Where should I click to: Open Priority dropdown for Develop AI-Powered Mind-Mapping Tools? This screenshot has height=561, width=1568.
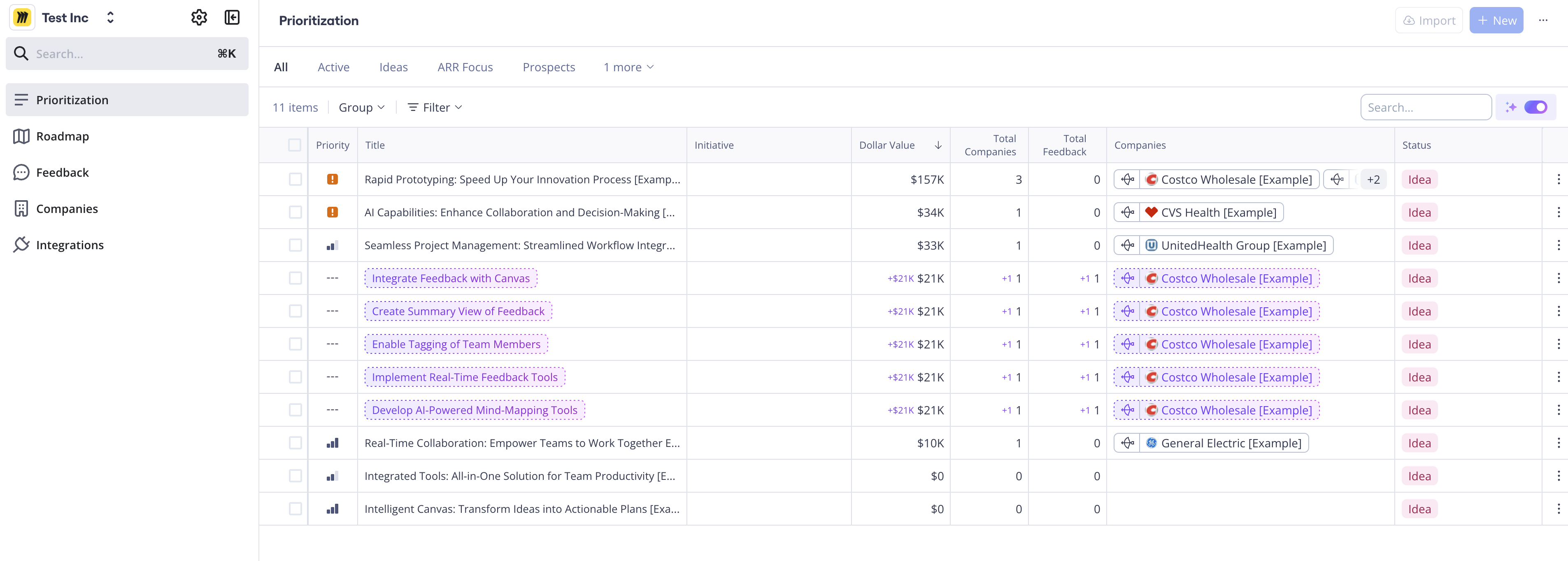point(333,410)
